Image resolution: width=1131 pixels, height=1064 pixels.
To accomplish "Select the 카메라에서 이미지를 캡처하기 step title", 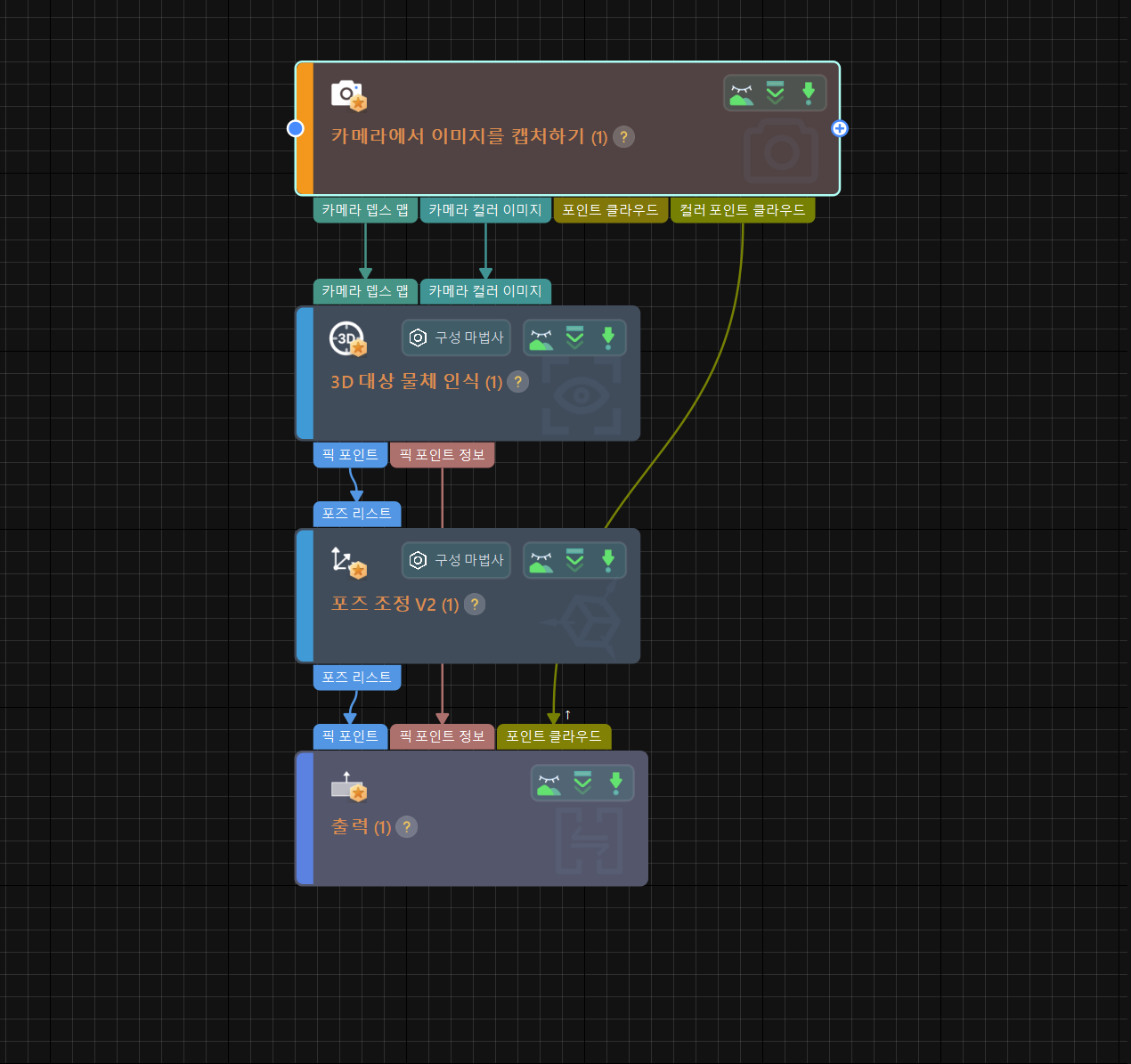I will tap(469, 136).
